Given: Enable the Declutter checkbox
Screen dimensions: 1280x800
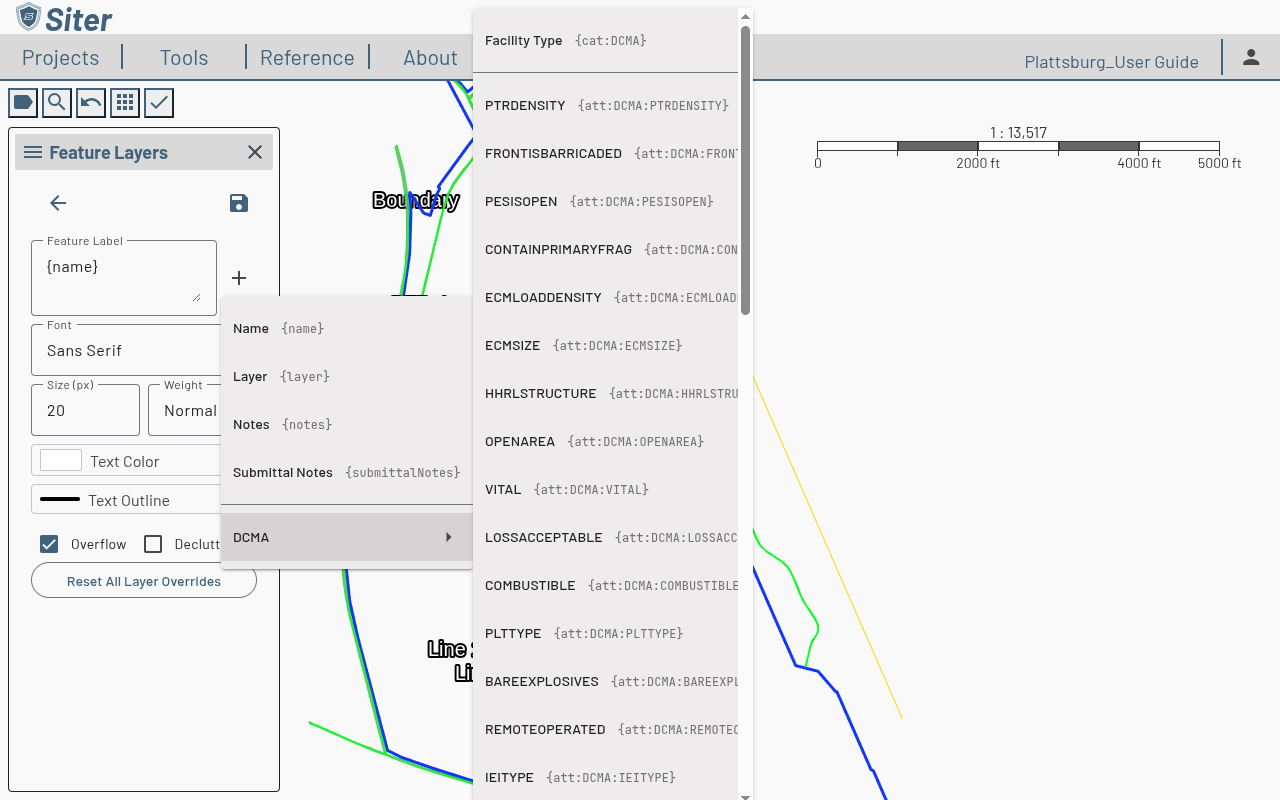Looking at the screenshot, I should click(153, 544).
